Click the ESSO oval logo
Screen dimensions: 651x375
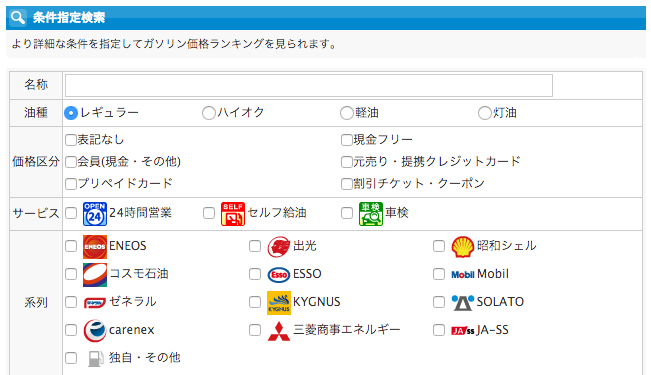tap(279, 275)
